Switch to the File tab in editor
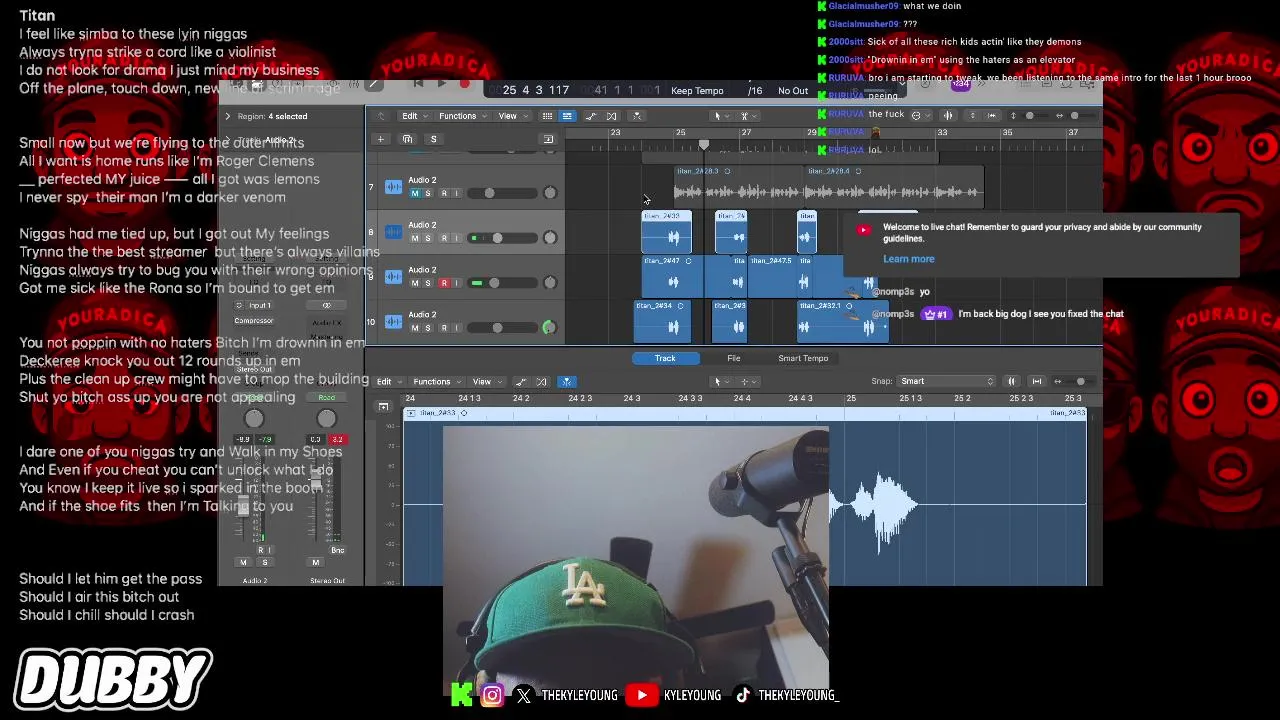Viewport: 1280px width, 720px height. tap(734, 358)
